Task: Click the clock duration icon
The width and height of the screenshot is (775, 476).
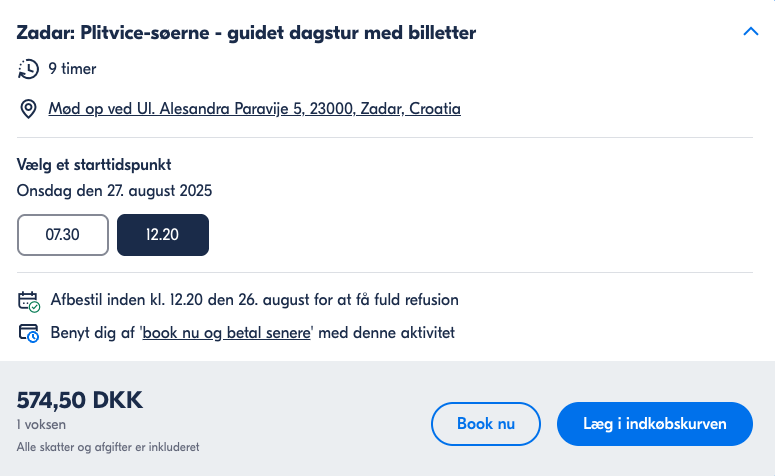Action: tap(28, 69)
